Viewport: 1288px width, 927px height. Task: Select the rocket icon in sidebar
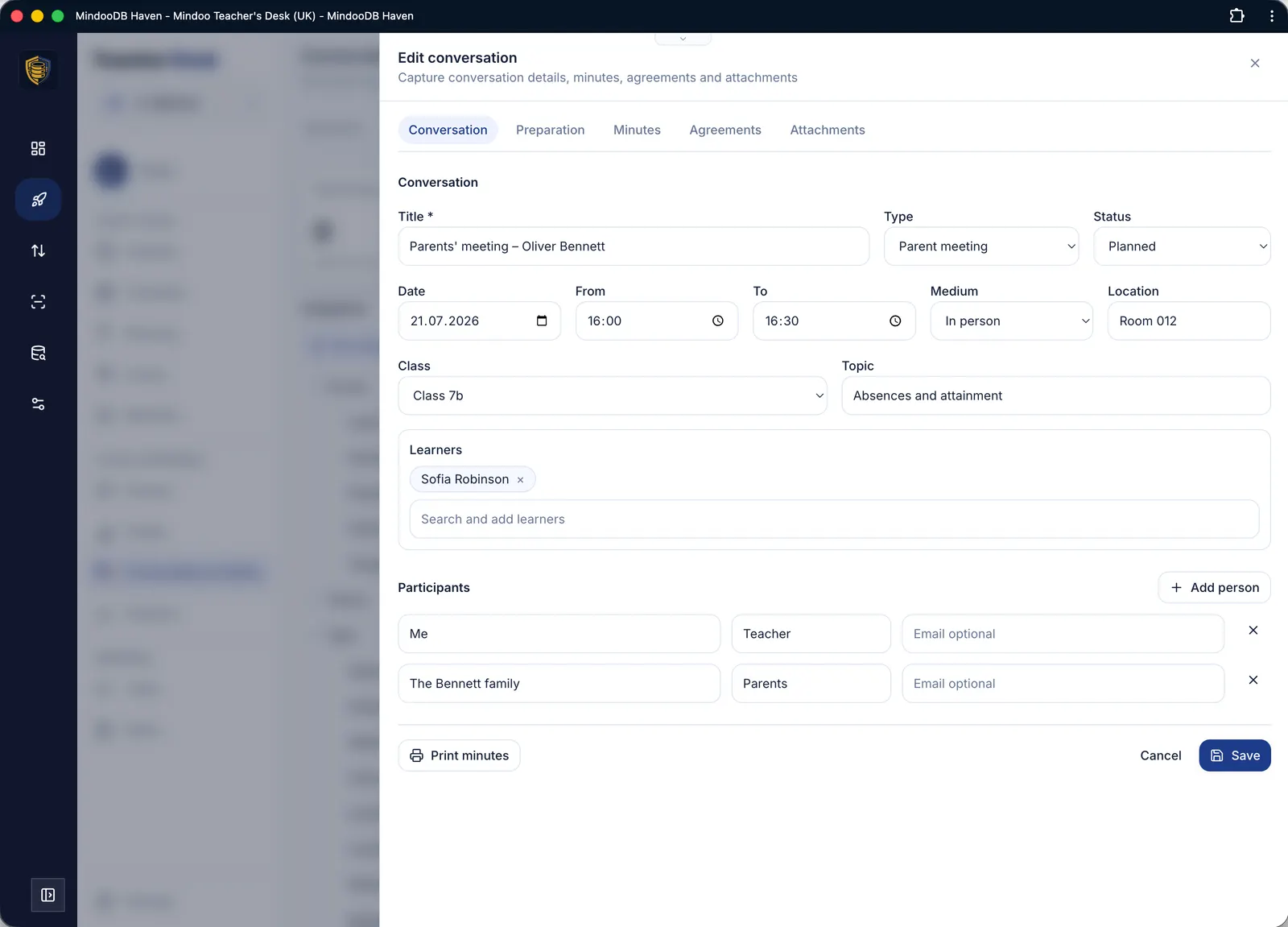38,200
